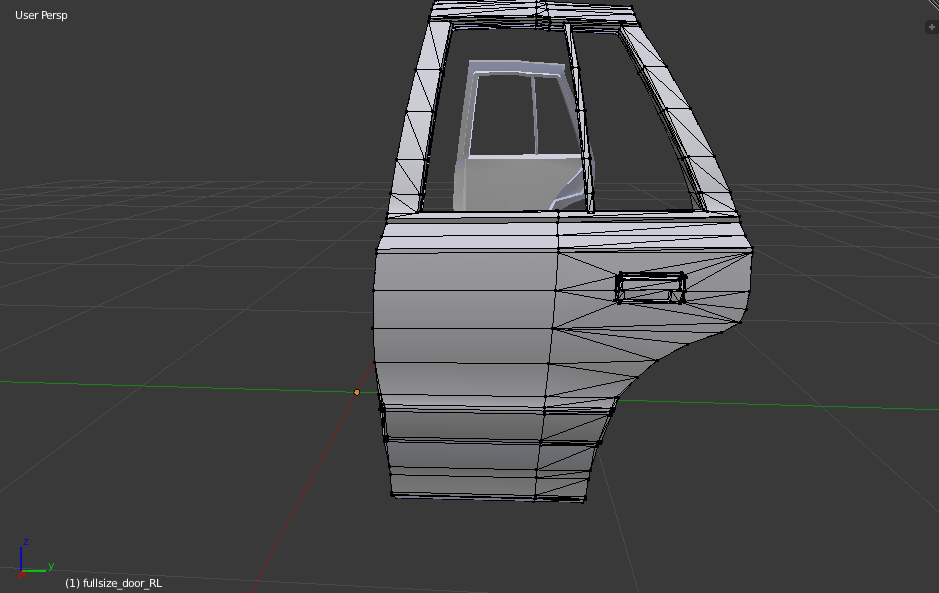Select the door handle on the mesh
939x593 pixels.
(651, 288)
